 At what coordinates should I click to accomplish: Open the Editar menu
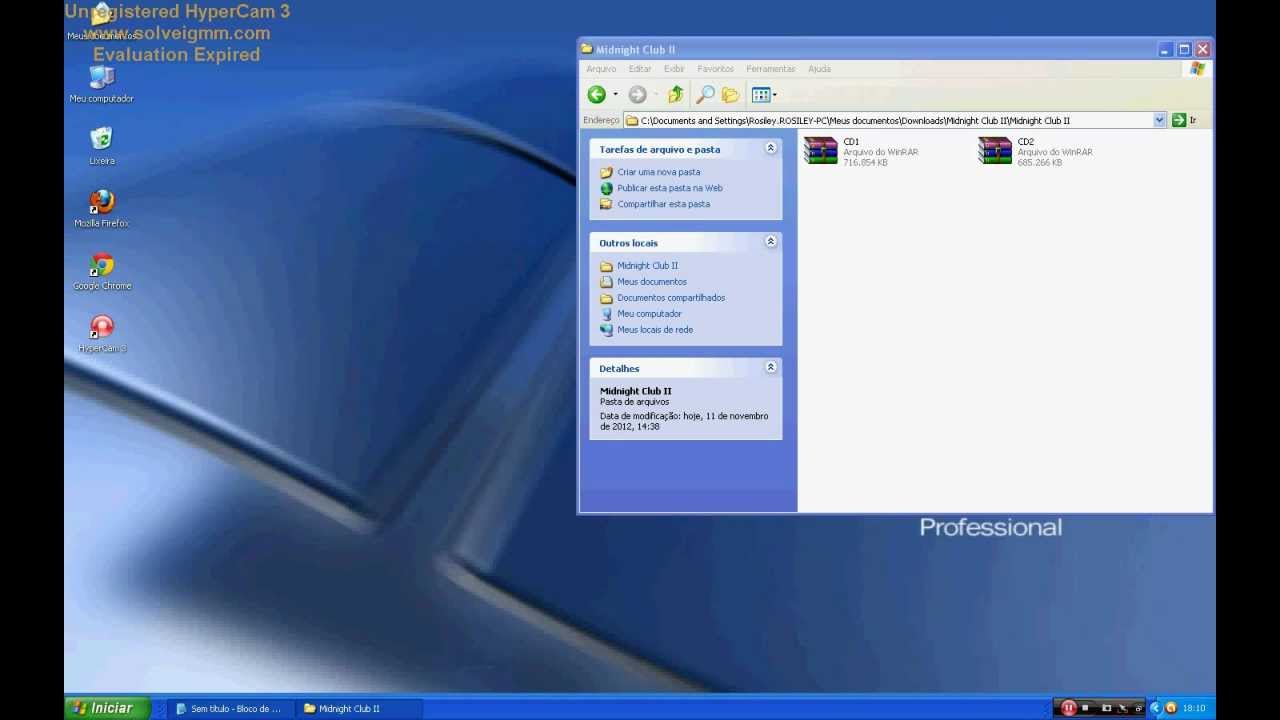(640, 69)
